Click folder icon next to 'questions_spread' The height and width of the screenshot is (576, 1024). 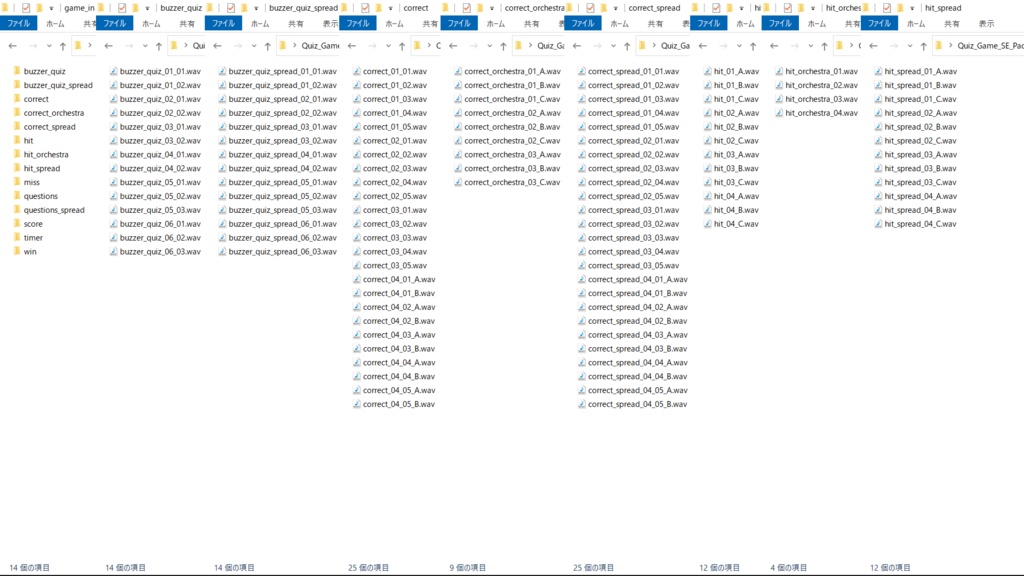pyautogui.click(x=17, y=210)
